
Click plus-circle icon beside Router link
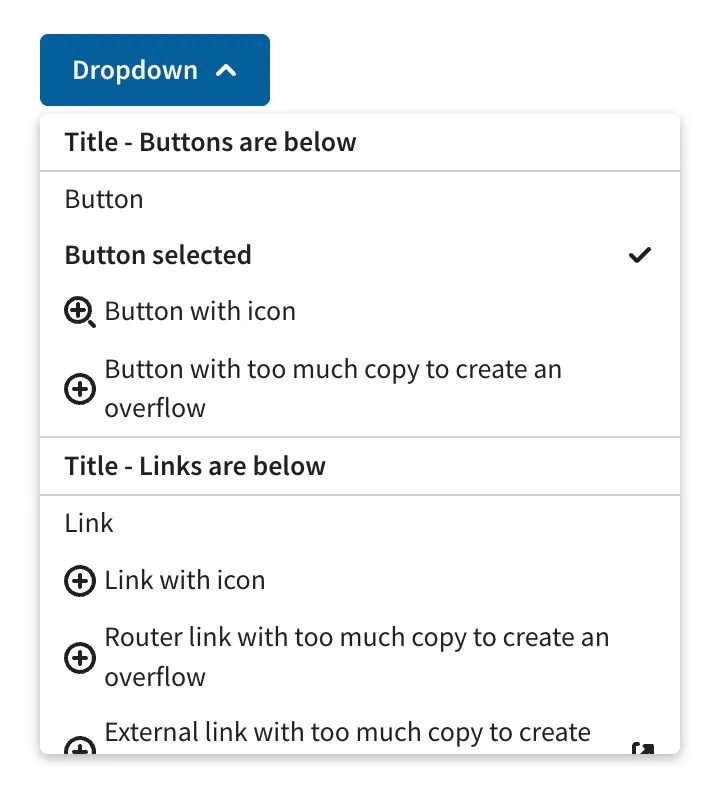click(80, 657)
